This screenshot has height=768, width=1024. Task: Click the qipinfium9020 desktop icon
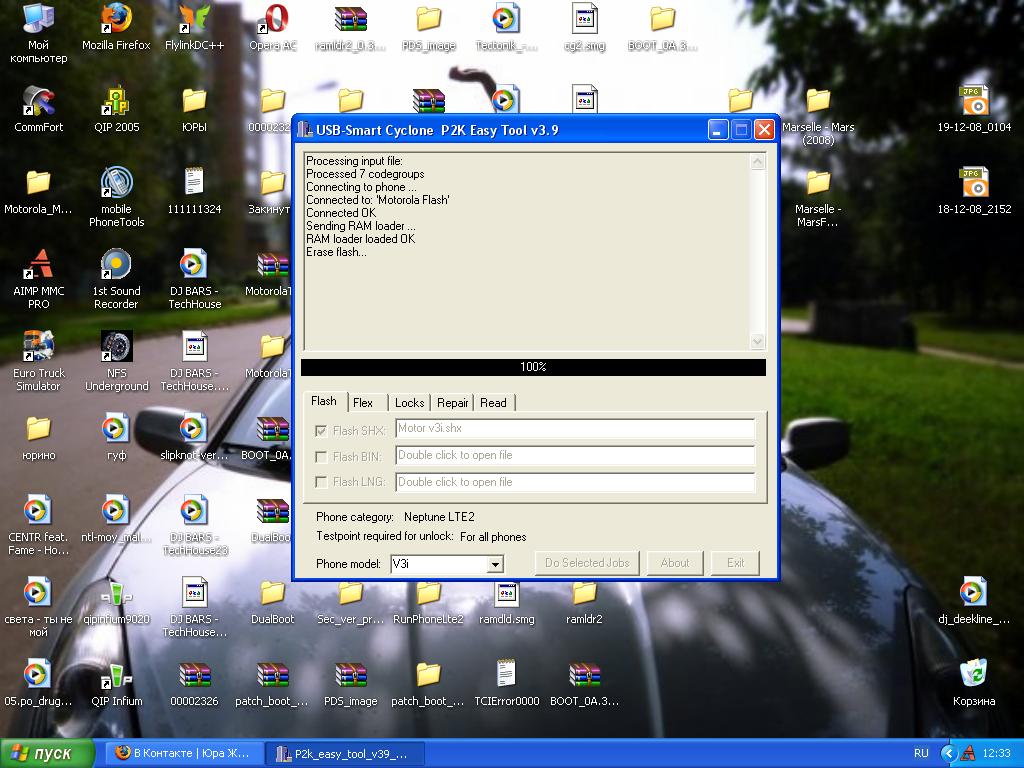116,601
